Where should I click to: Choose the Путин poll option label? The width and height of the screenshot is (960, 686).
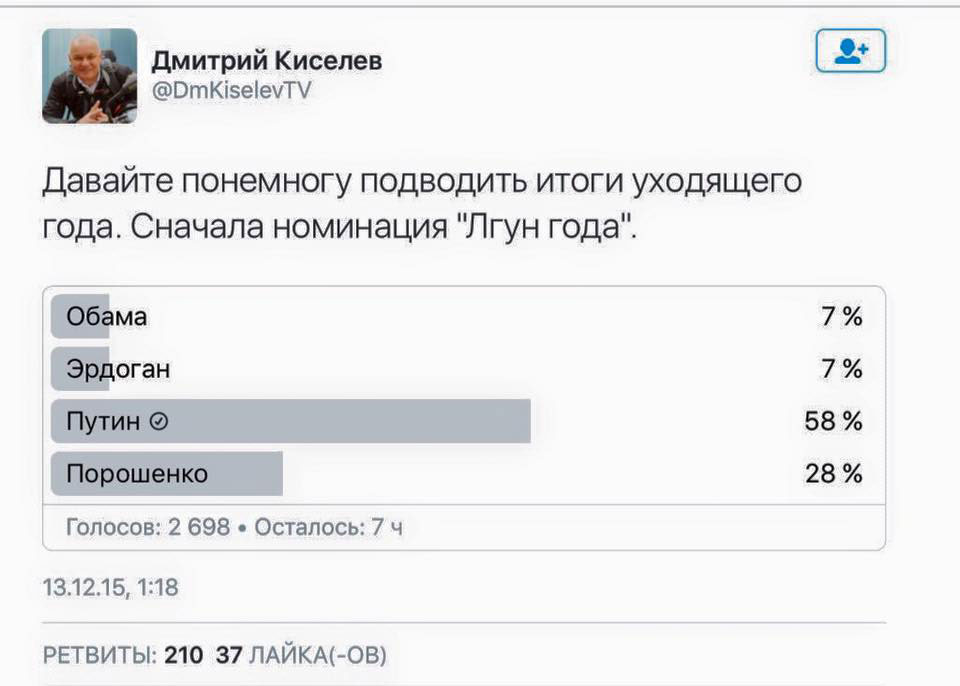[103, 422]
